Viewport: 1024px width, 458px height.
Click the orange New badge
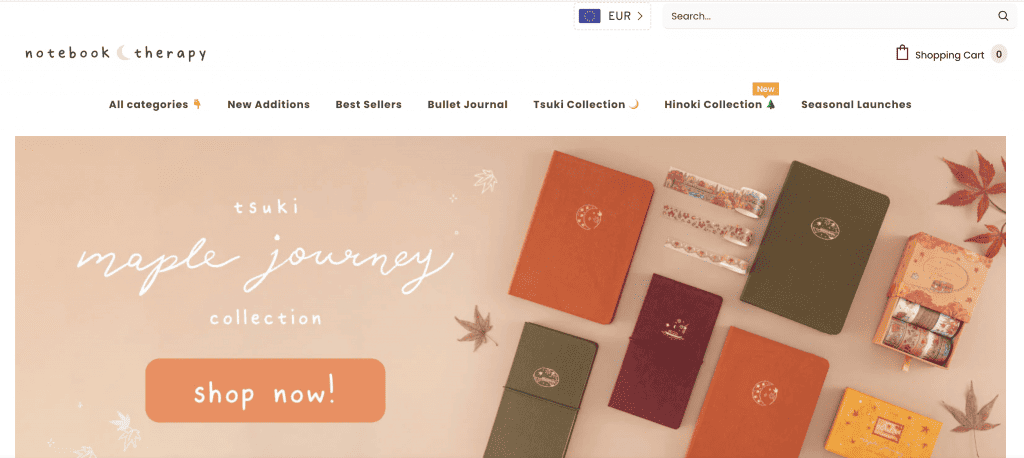[x=765, y=90]
